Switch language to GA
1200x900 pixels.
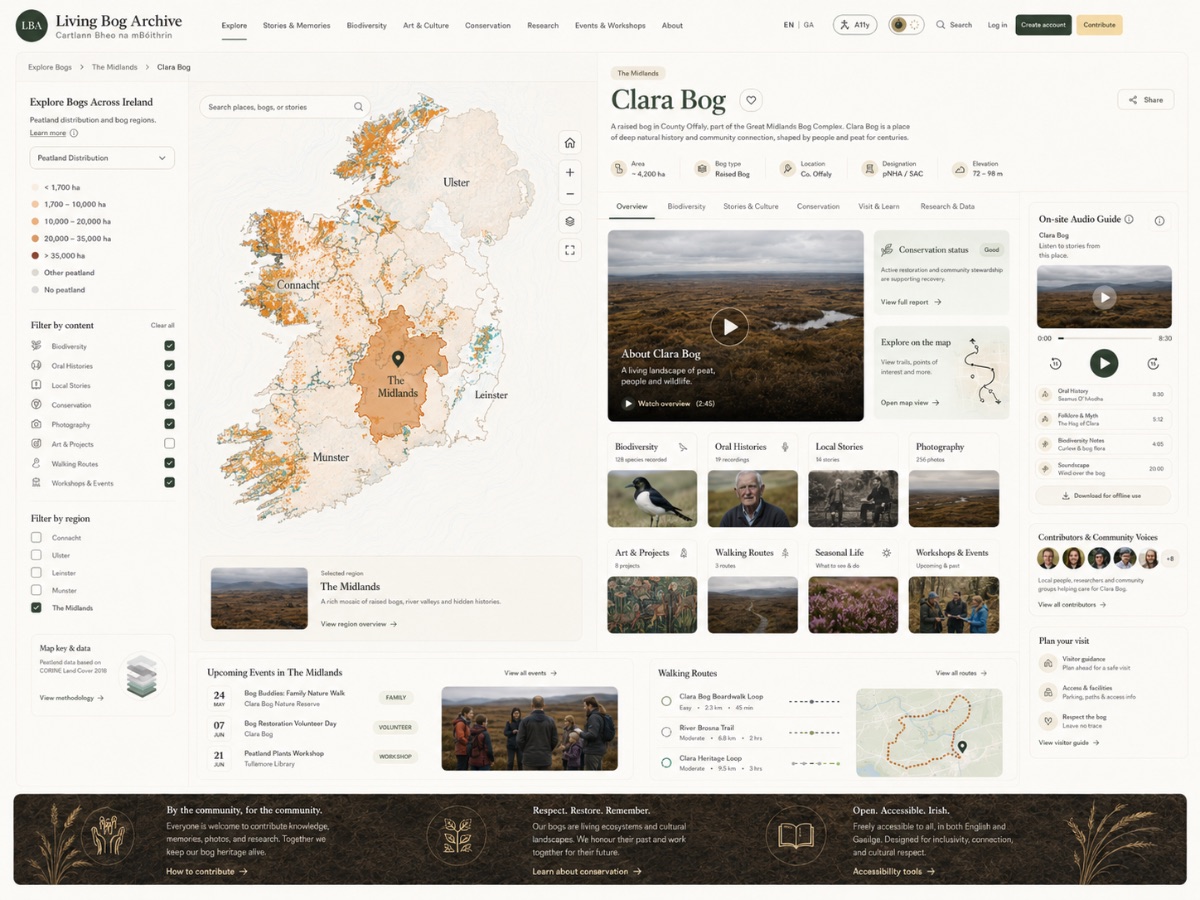point(808,25)
